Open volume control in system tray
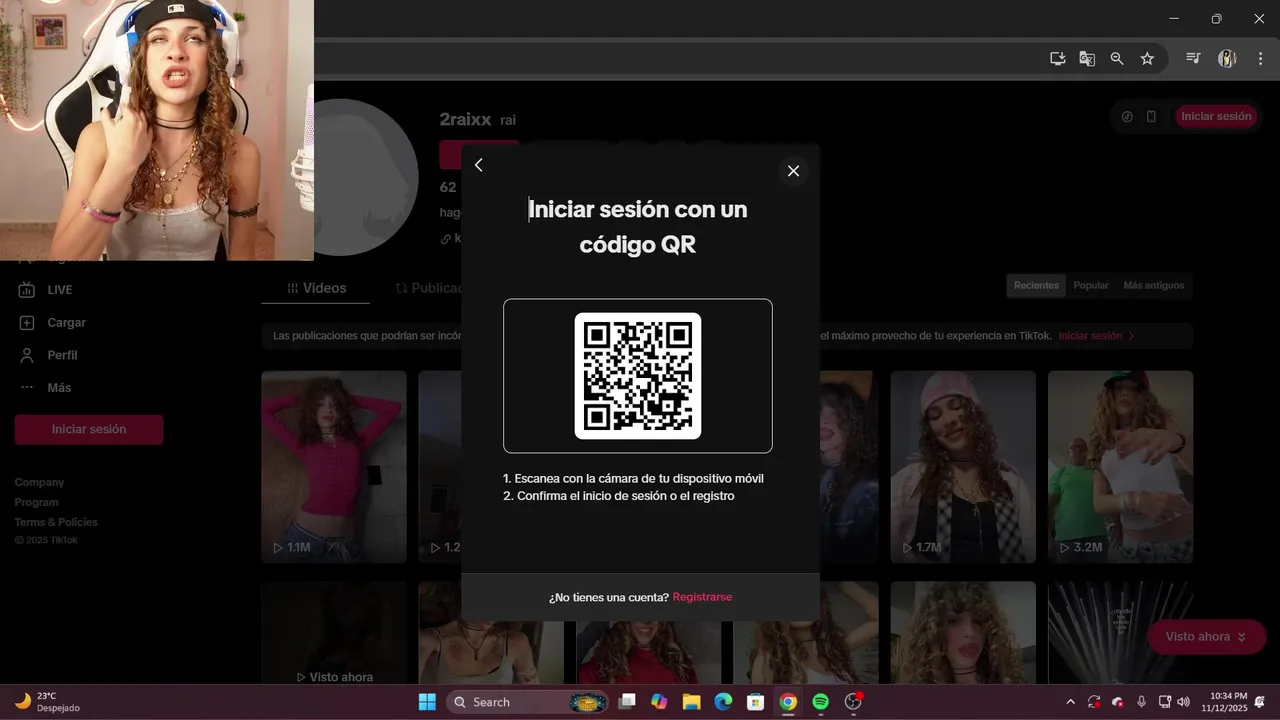 (1184, 702)
